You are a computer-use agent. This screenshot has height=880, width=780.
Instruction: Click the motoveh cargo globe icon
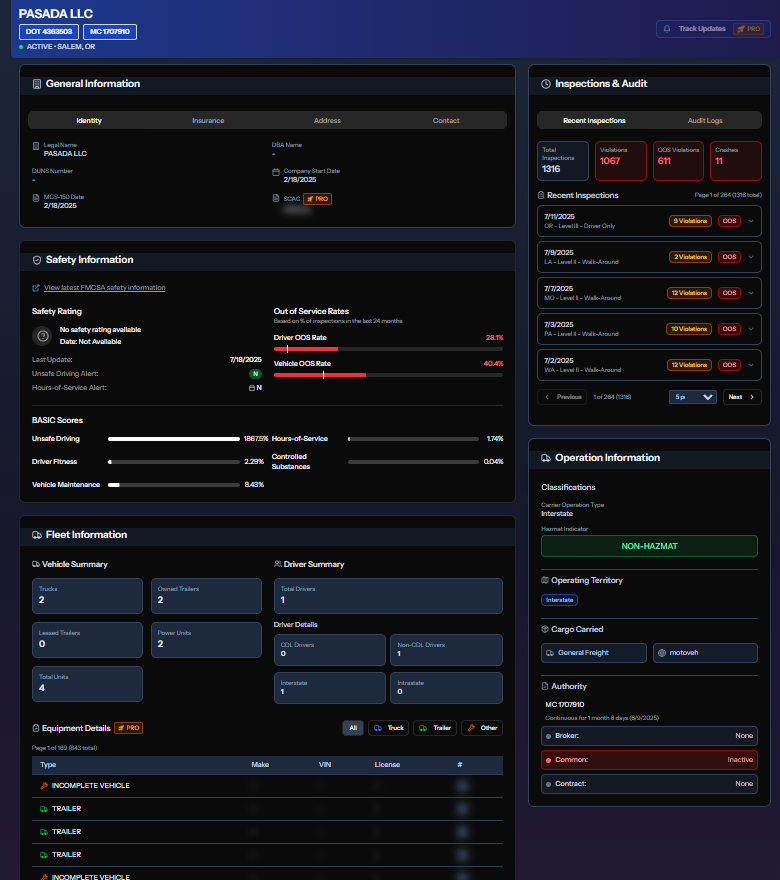pyautogui.click(x=662, y=653)
